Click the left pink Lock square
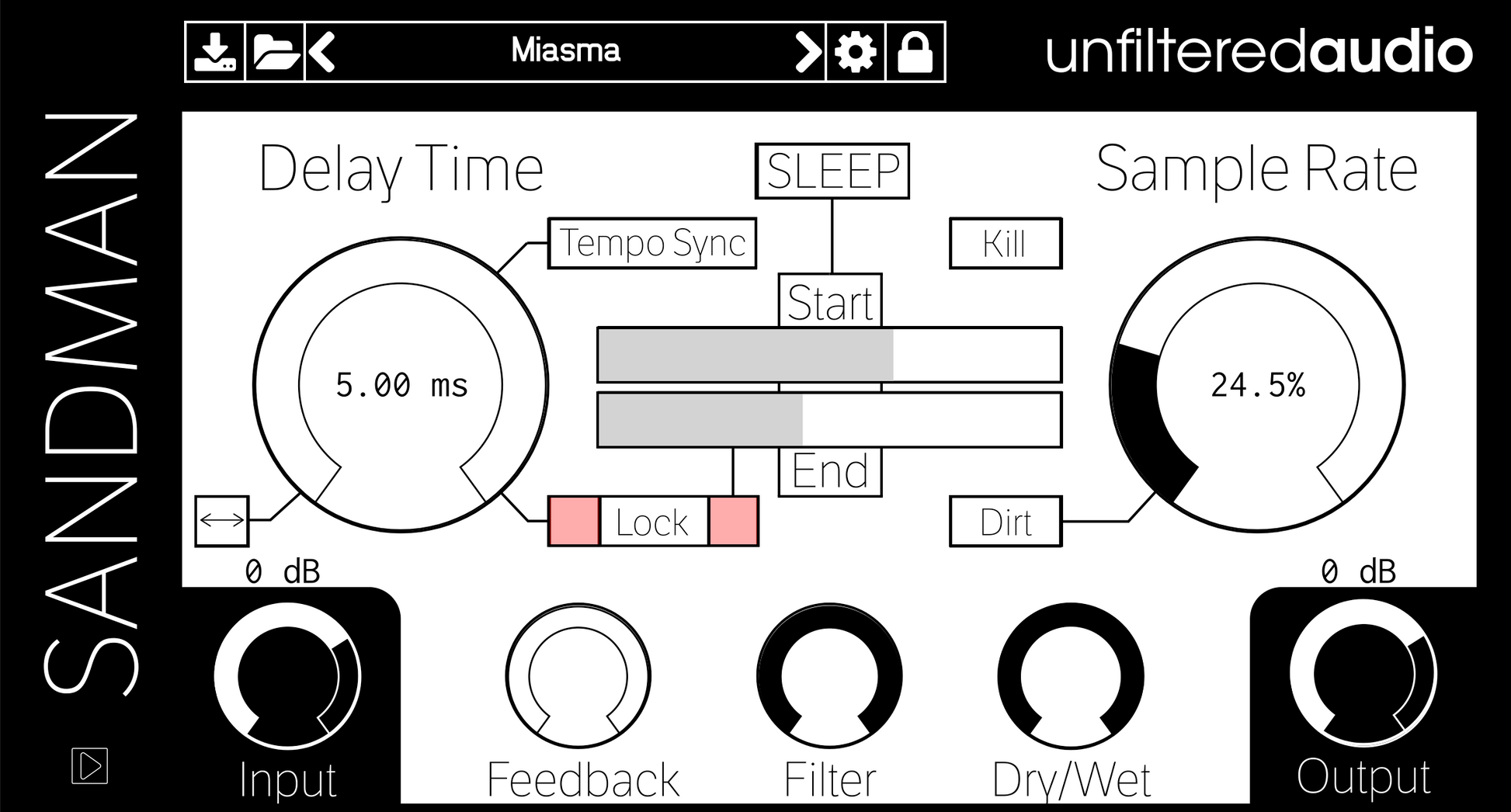The width and height of the screenshot is (1511, 812). click(x=574, y=522)
